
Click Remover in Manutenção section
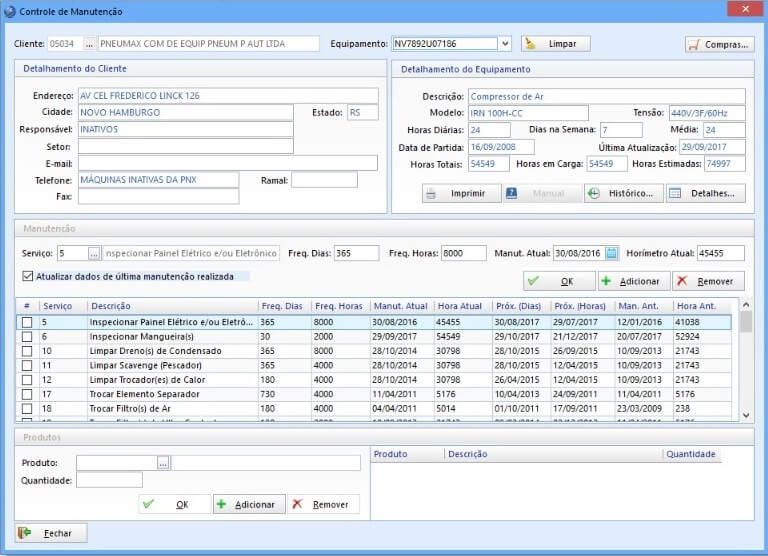click(708, 281)
